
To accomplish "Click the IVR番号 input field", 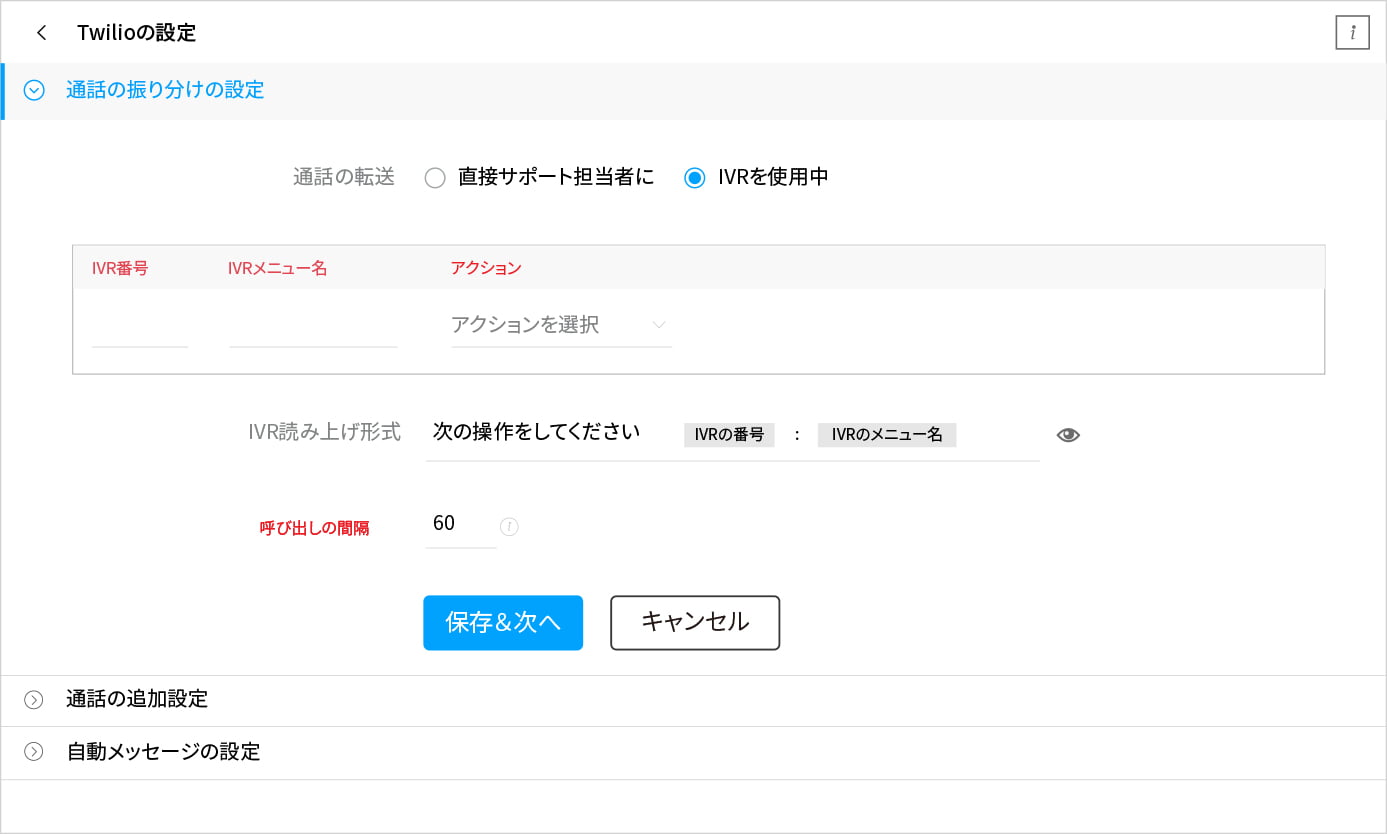I will pyautogui.click(x=139, y=328).
